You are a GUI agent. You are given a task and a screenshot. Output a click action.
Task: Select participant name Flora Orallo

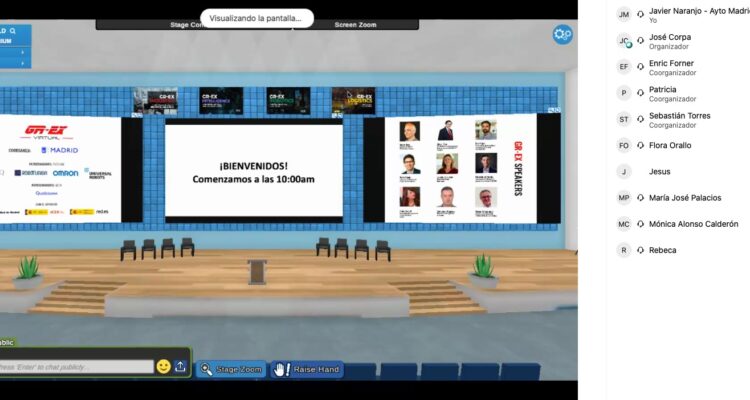670,145
